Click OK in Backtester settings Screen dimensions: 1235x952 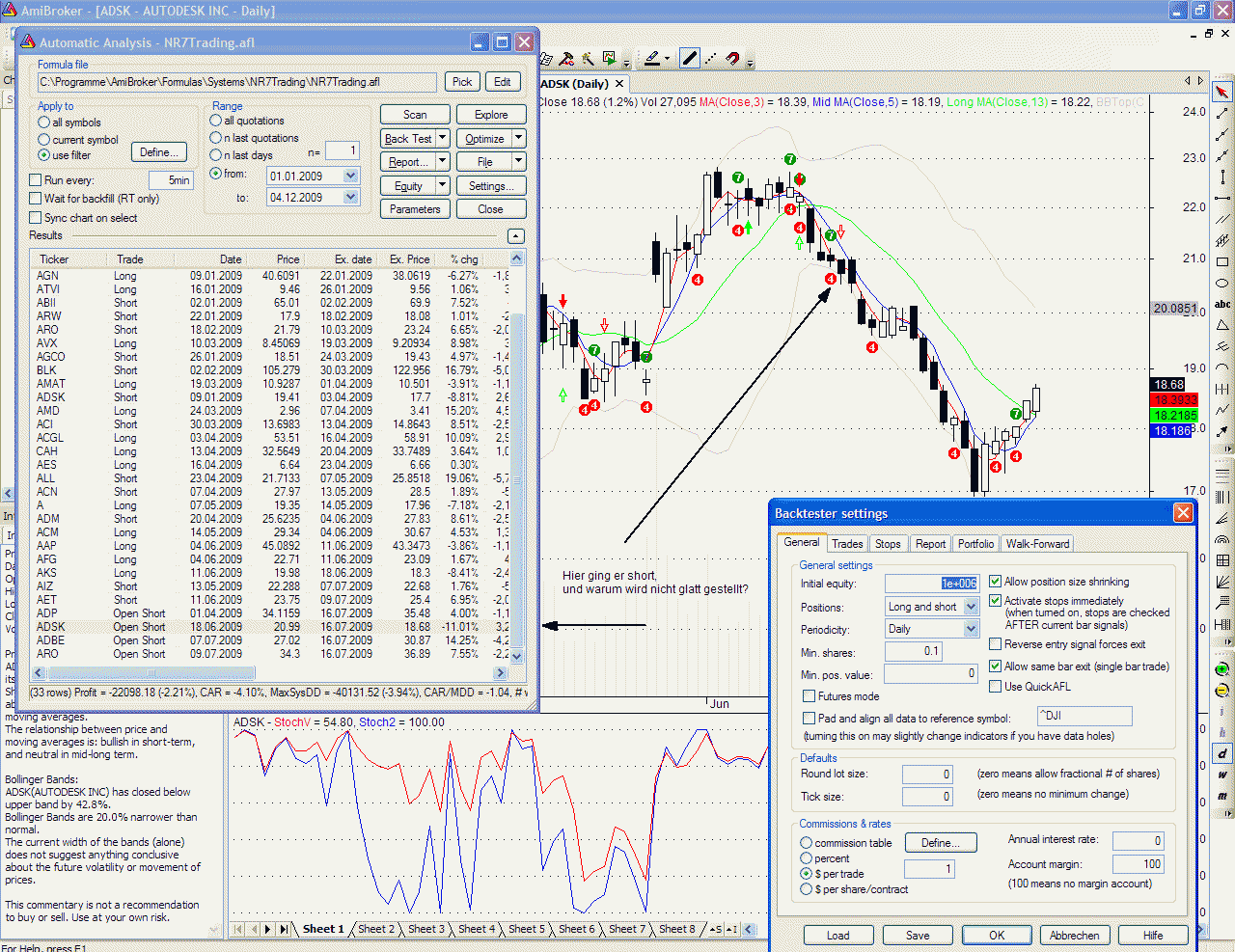point(997,936)
